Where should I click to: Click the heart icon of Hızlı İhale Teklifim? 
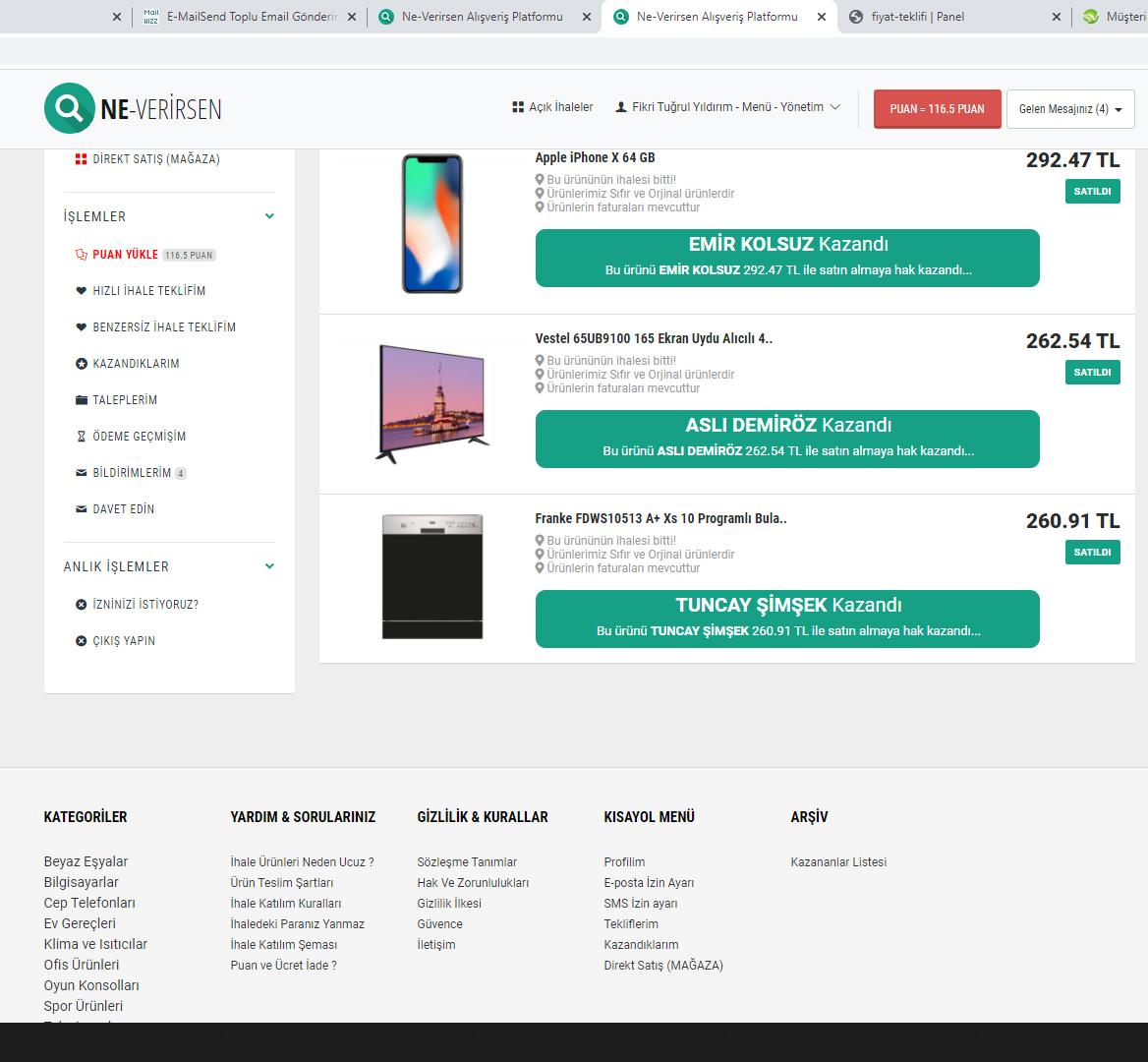[x=82, y=291]
